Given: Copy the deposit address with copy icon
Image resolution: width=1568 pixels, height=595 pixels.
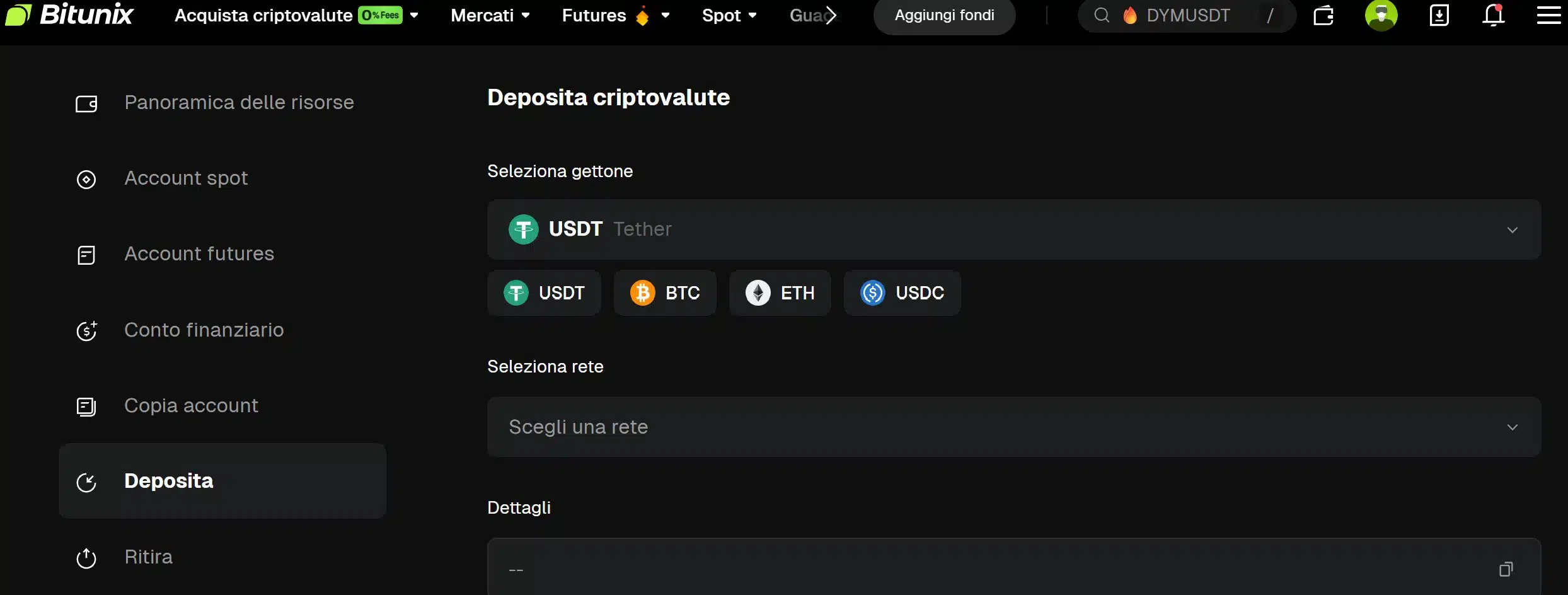Looking at the screenshot, I should point(1506,569).
